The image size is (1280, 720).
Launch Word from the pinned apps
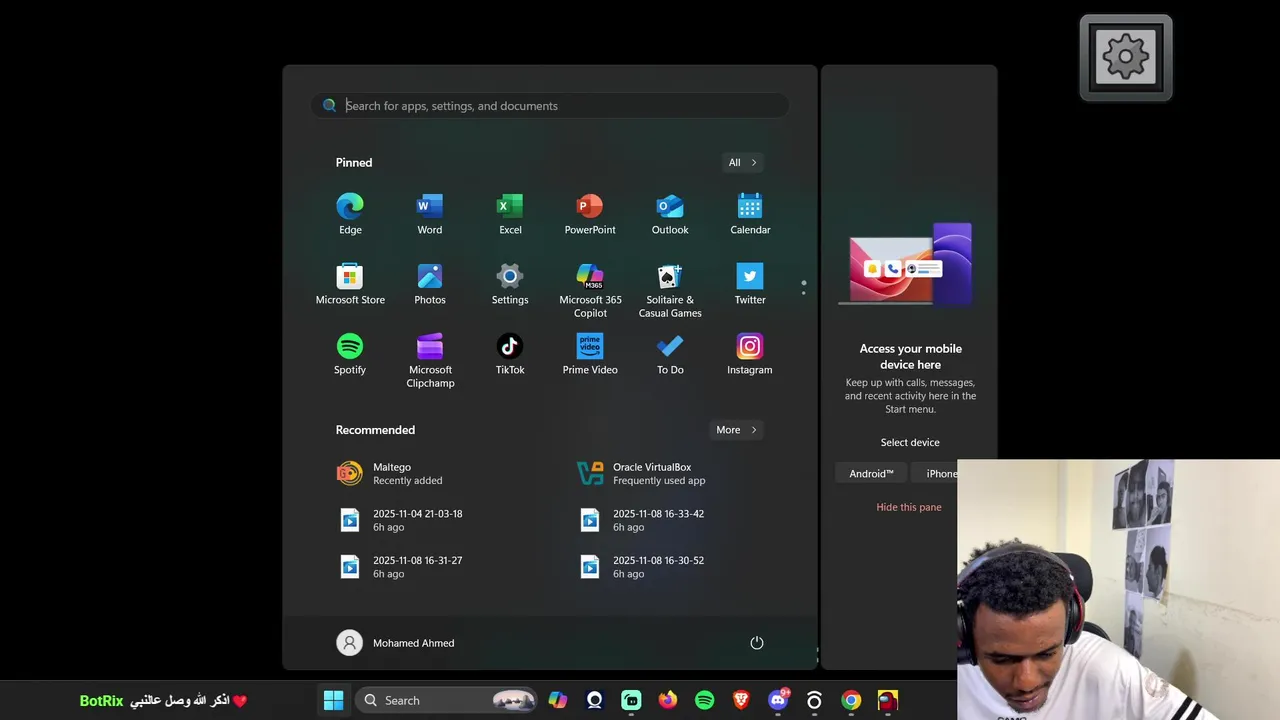pos(430,214)
